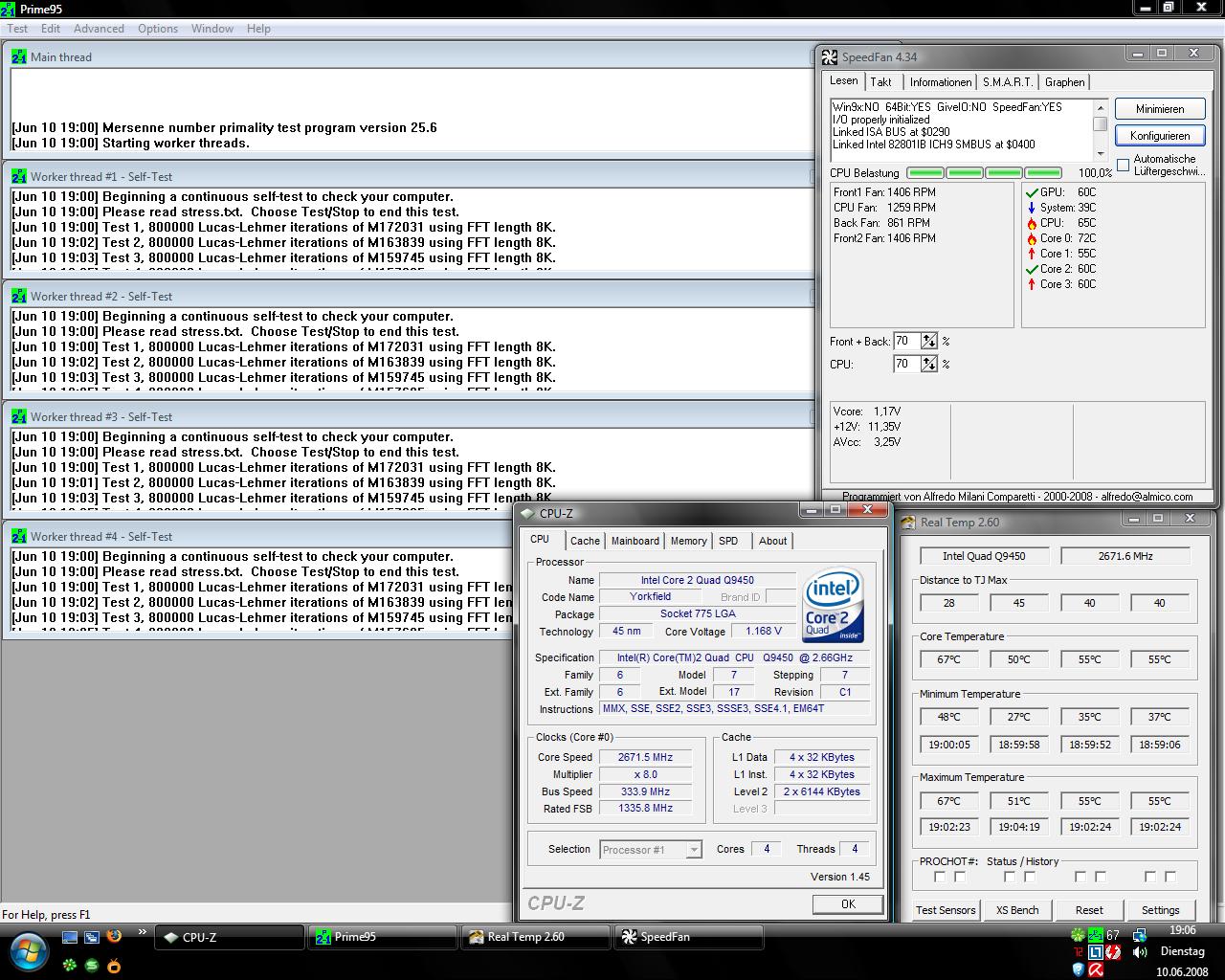1225x980 pixels.
Task: Click the network connection tray icon
Action: click(x=1140, y=935)
